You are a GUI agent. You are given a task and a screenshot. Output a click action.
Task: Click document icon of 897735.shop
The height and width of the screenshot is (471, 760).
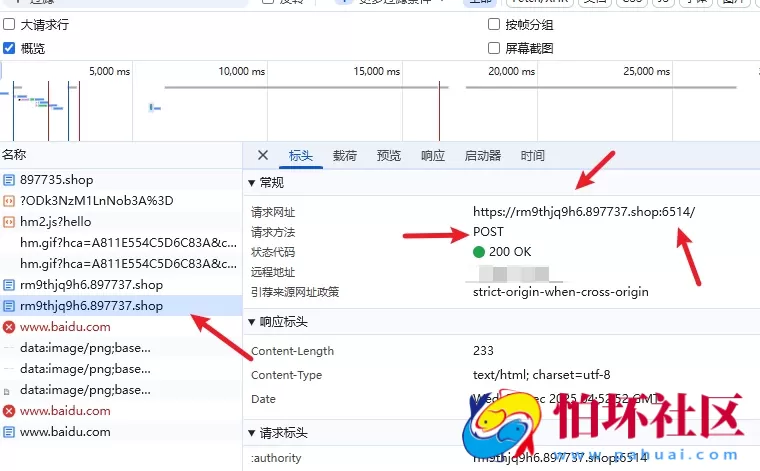[9, 180]
